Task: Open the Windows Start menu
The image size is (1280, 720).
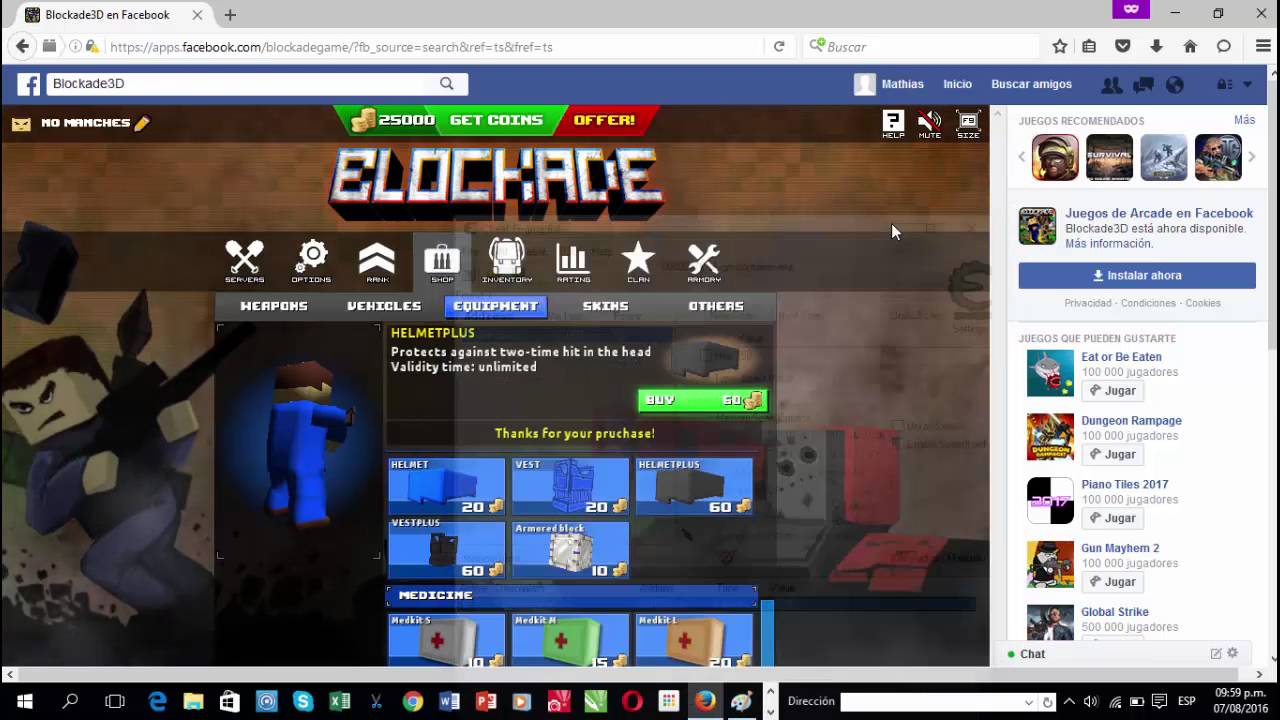Action: [24, 702]
